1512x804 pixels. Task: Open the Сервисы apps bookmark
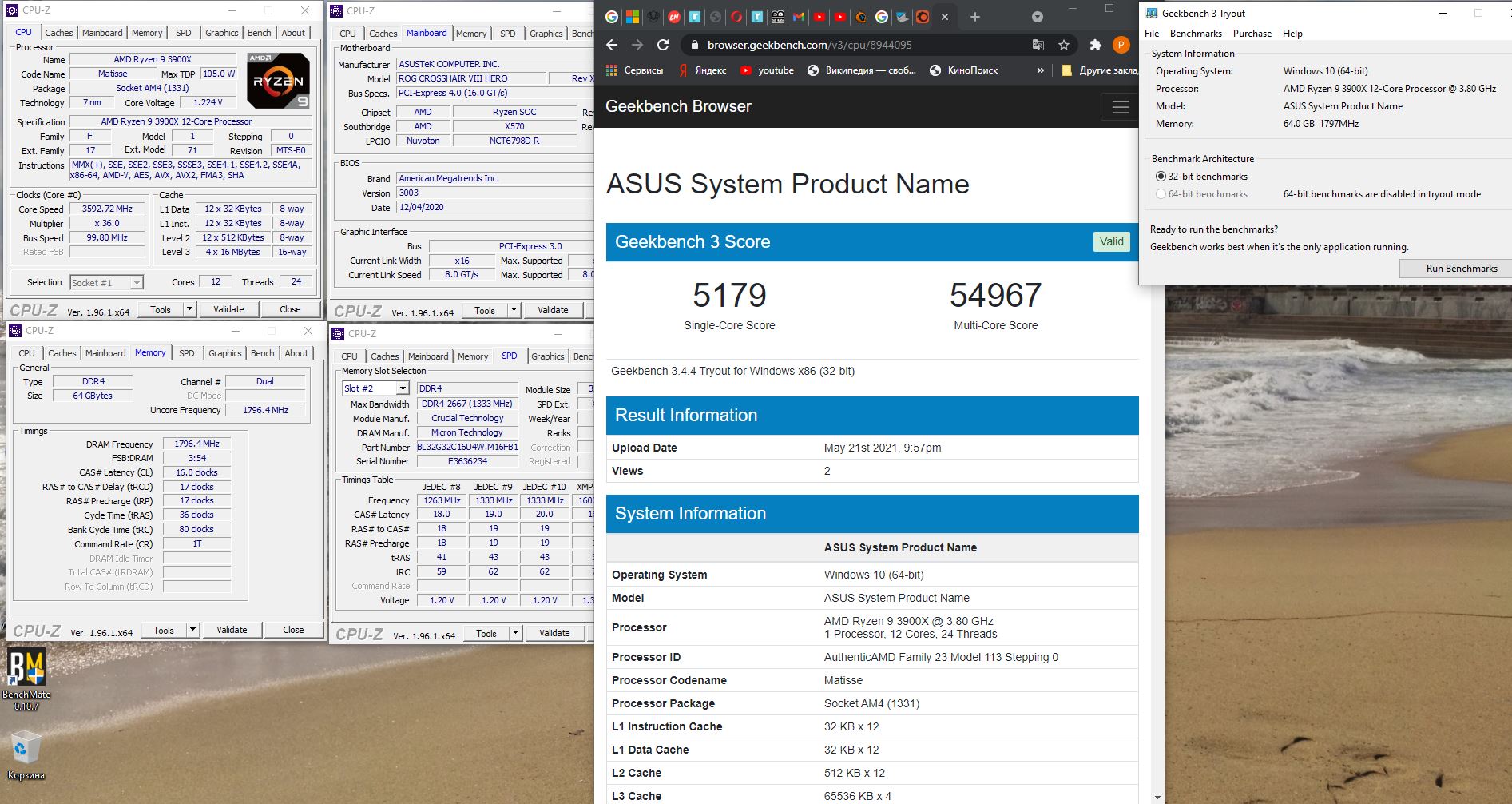click(635, 70)
